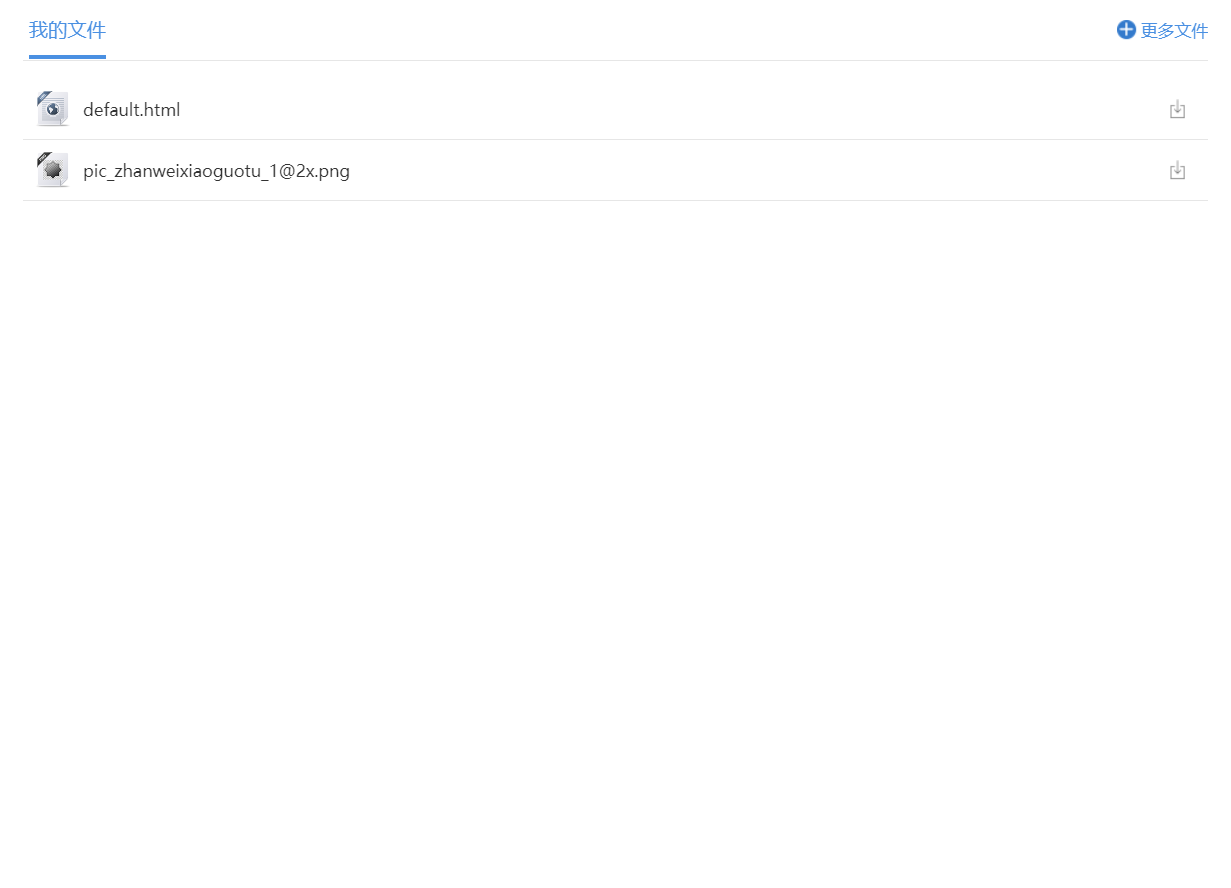Add more files using the 更多文件 text
The image size is (1231, 888).
coord(1174,31)
